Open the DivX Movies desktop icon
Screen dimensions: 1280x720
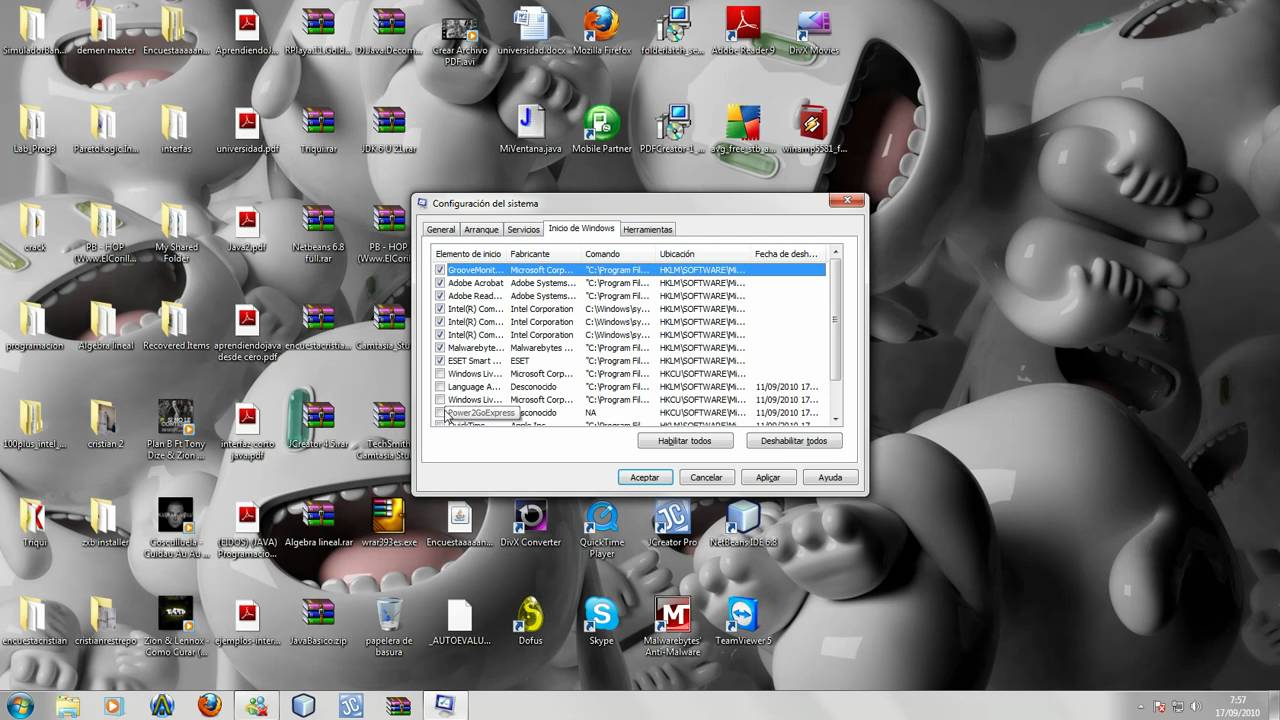[x=814, y=30]
